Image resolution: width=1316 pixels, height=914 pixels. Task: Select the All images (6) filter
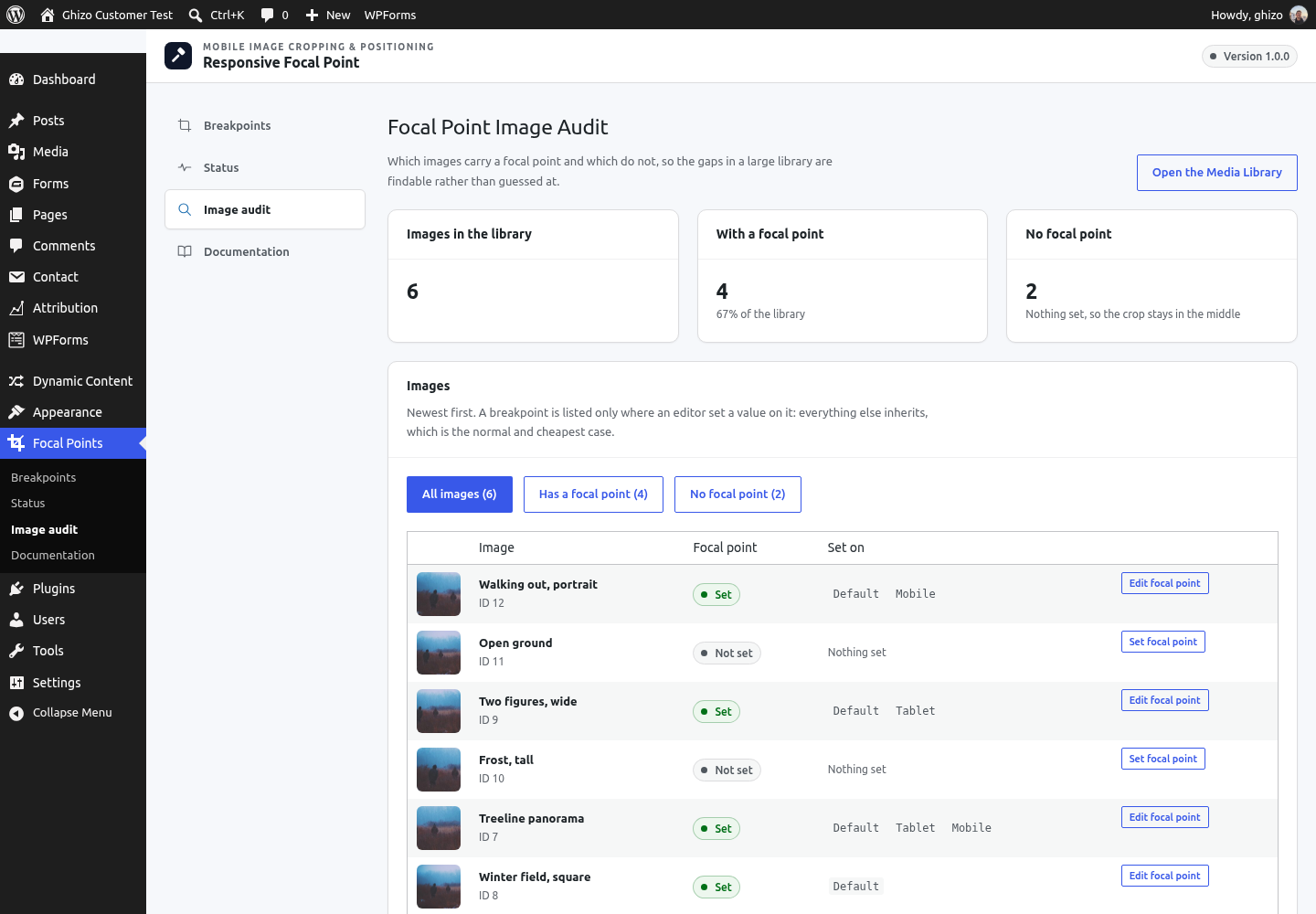pos(460,494)
